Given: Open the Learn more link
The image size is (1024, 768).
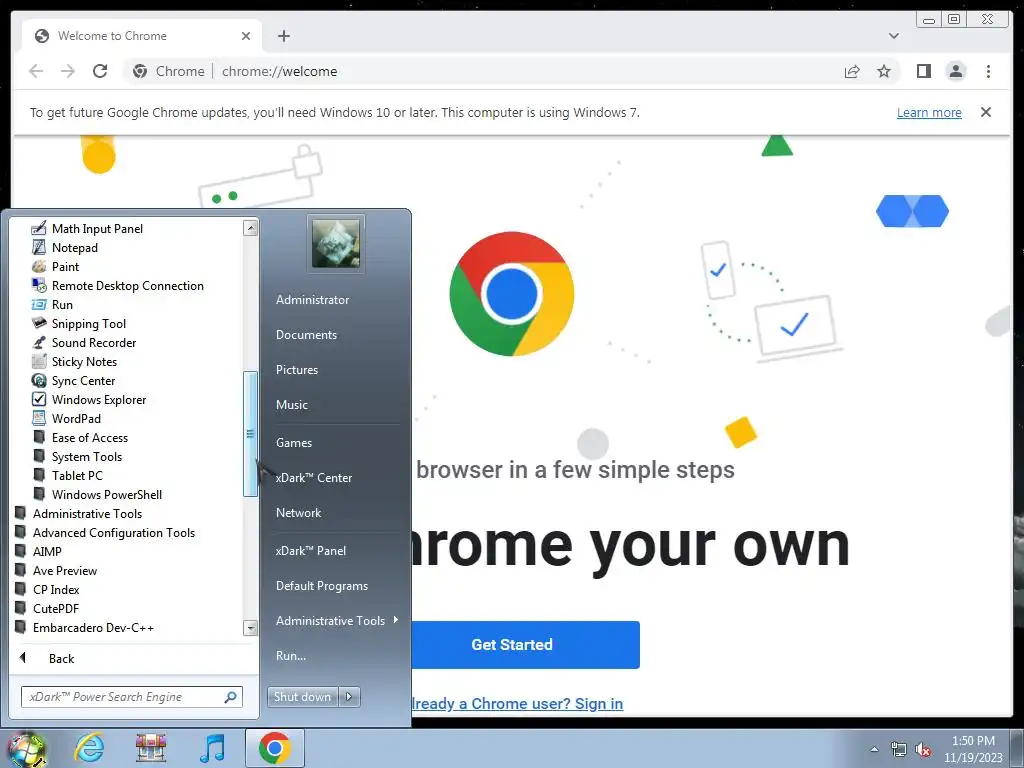Looking at the screenshot, I should (x=929, y=112).
